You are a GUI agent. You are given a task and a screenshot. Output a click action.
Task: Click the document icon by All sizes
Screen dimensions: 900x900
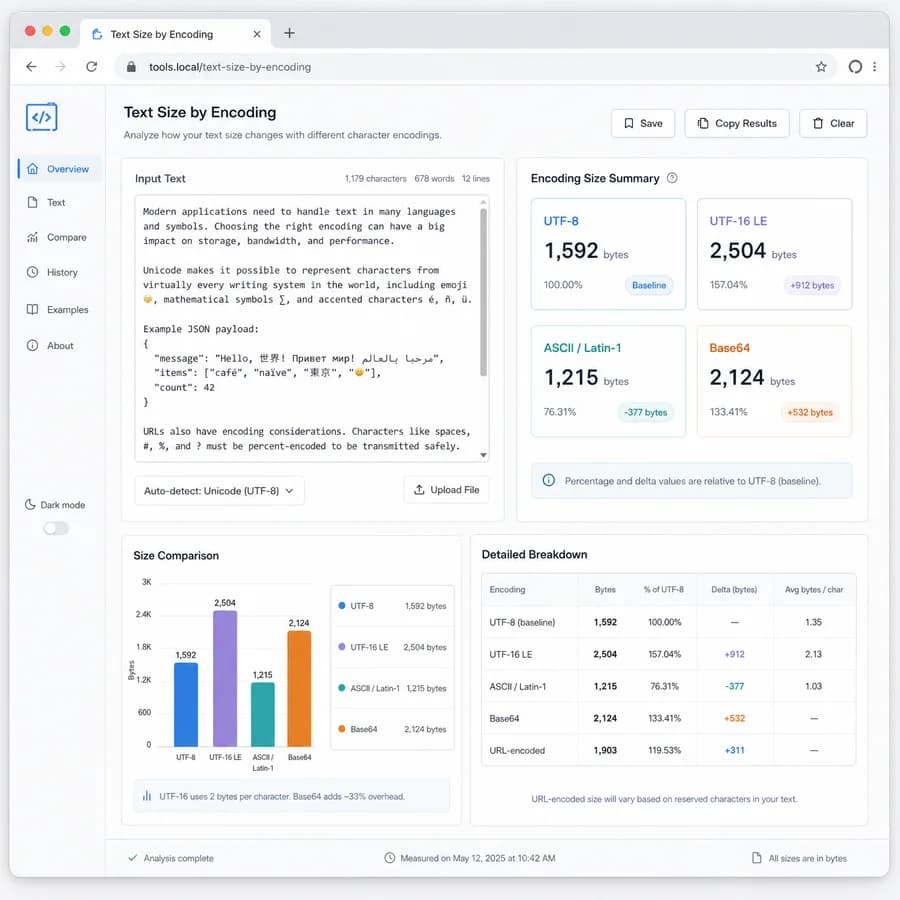[x=757, y=858]
